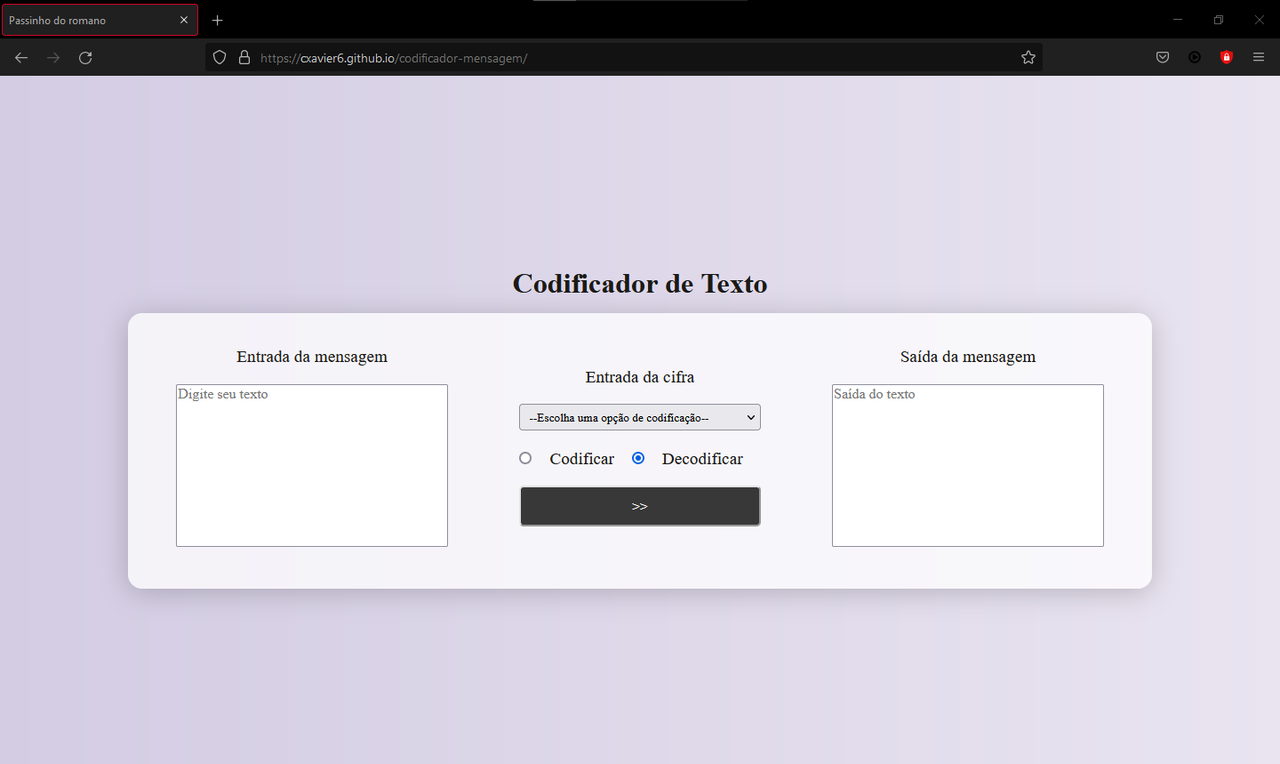Click the red shield extension icon
The height and width of the screenshot is (764, 1280).
(x=1226, y=57)
